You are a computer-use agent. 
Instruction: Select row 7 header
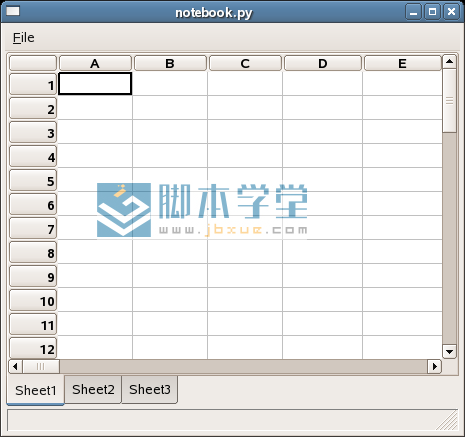click(33, 228)
